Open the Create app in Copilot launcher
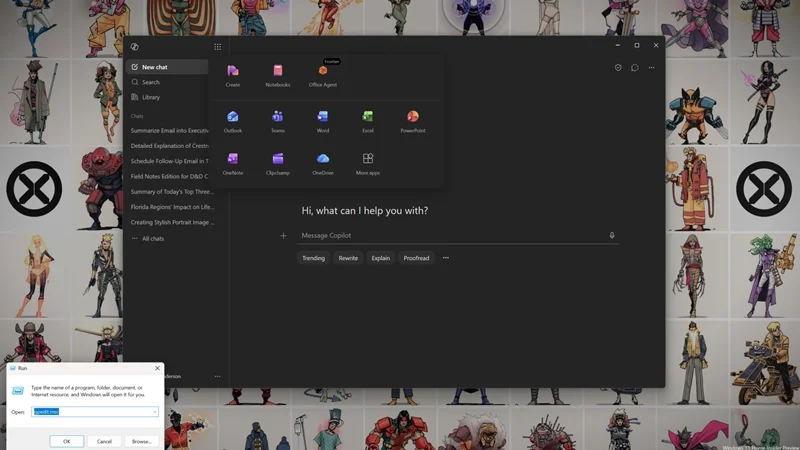The width and height of the screenshot is (800, 450). (233, 76)
